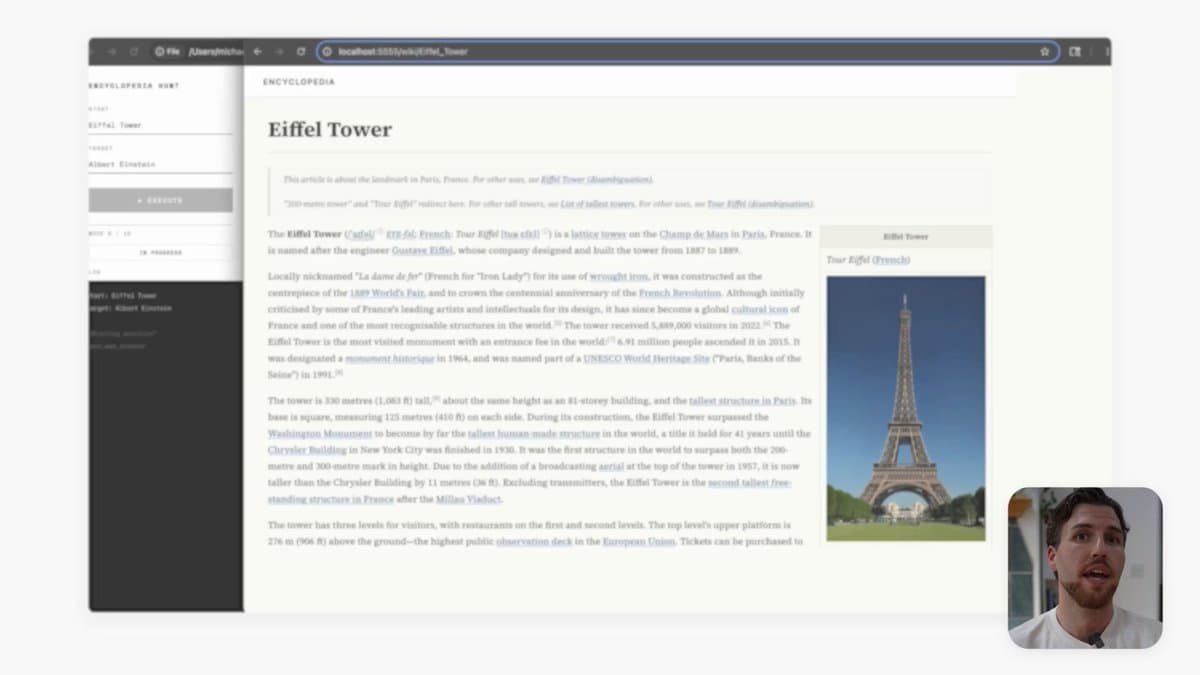Click the Eiffel Tower article heading
Screen dimensions: 1200x675
coord(330,129)
